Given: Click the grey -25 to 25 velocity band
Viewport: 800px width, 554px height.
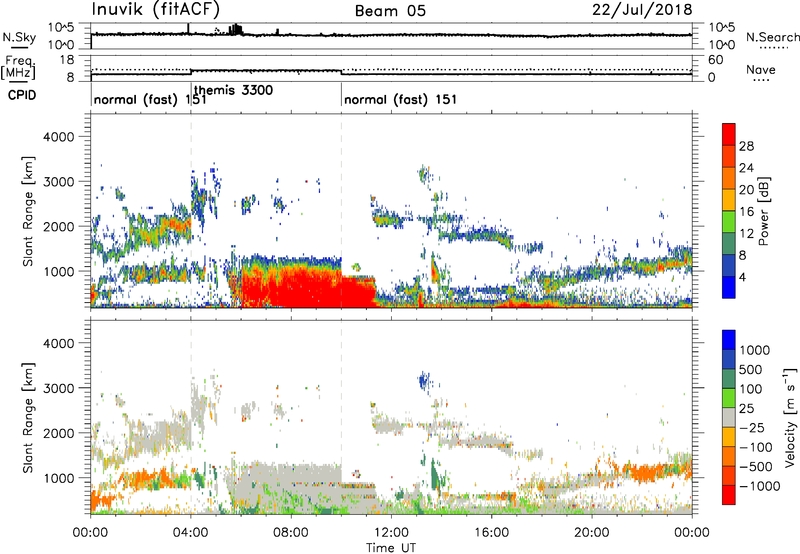Looking at the screenshot, I should pyautogui.click(x=729, y=418).
